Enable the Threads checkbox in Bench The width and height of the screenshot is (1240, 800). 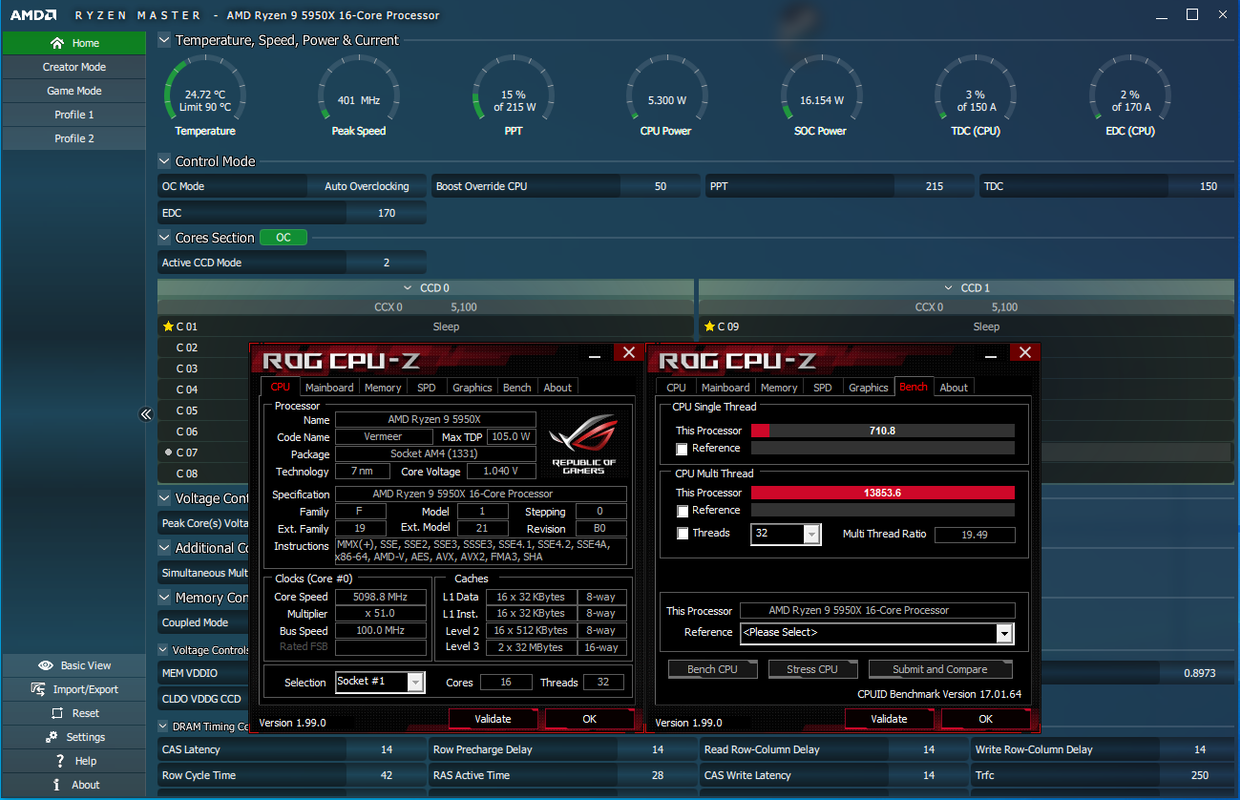(682, 534)
